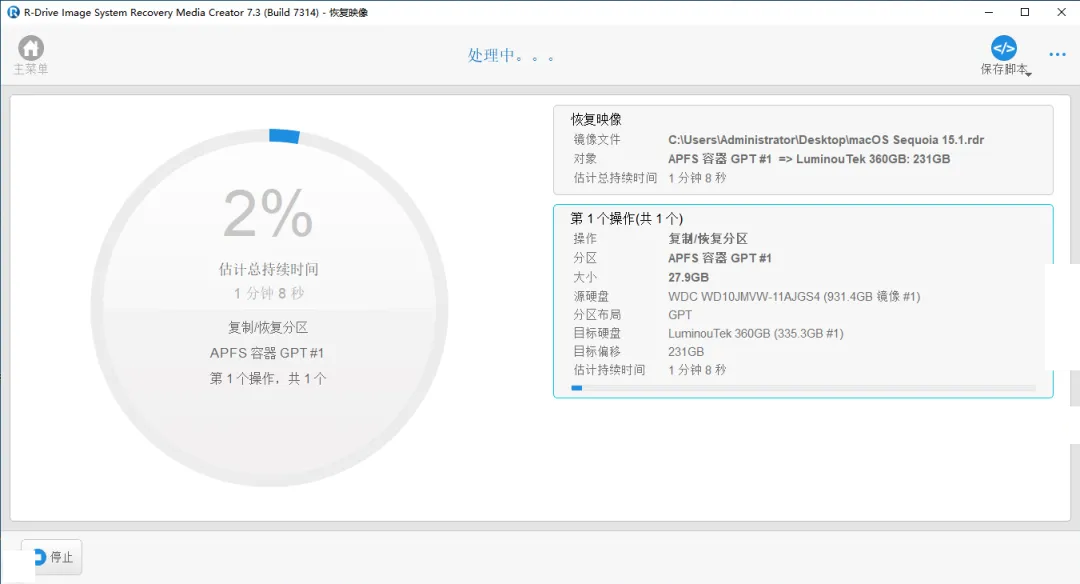The height and width of the screenshot is (584, 1080).
Task: Click APFS 容器 GPT #1 inside the circle
Action: point(267,353)
